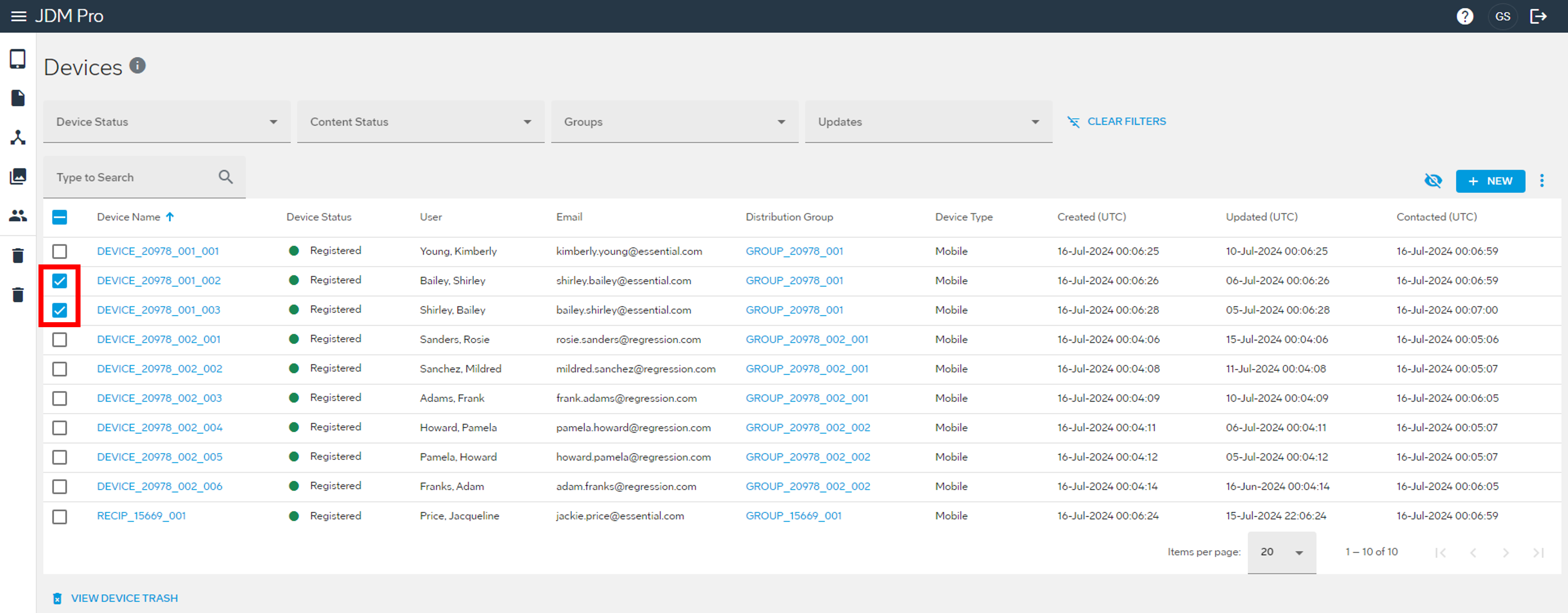
Task: Sort by Distribution Group column header
Action: (789, 217)
